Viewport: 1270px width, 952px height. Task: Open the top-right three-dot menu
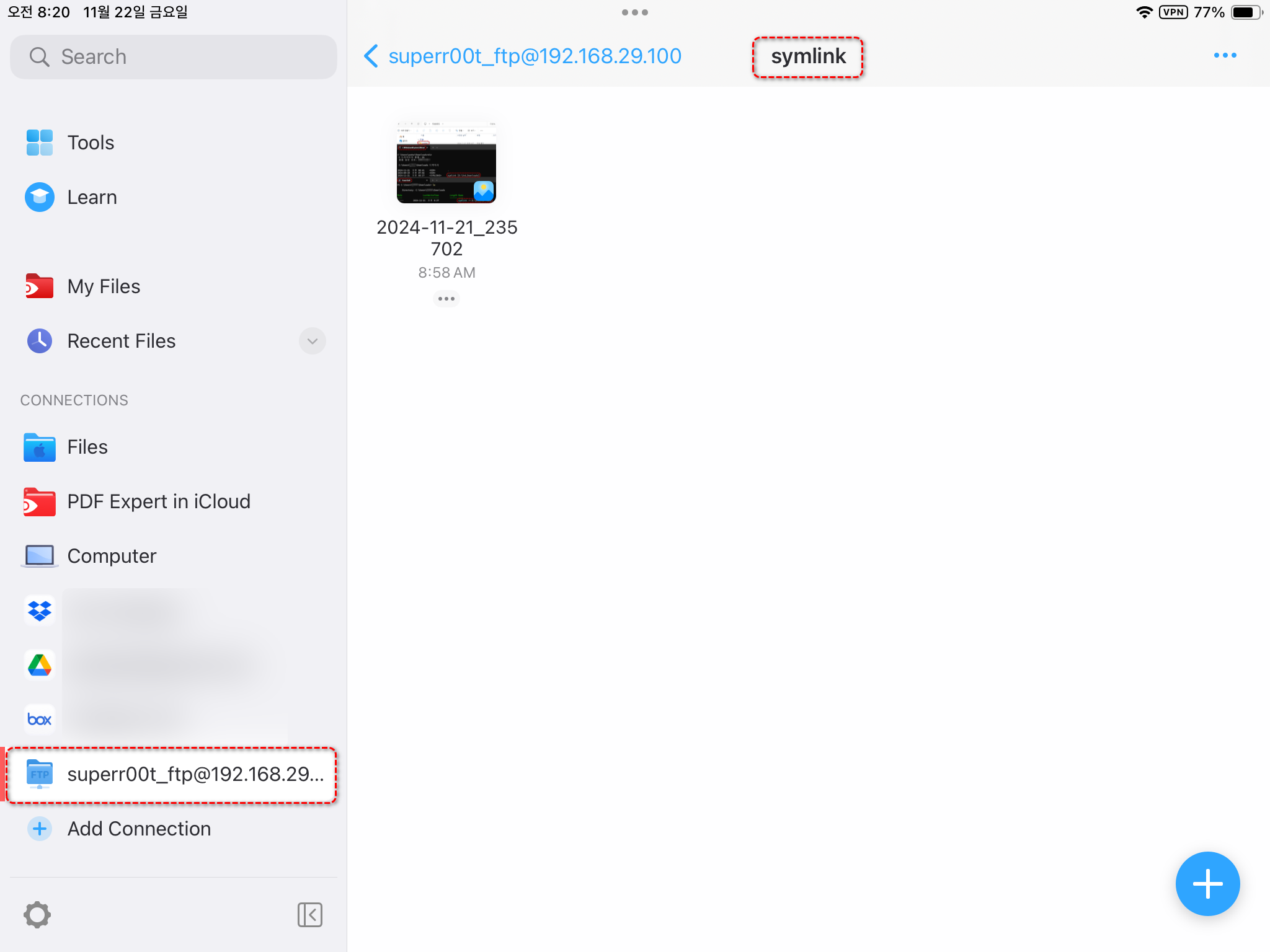[1225, 56]
